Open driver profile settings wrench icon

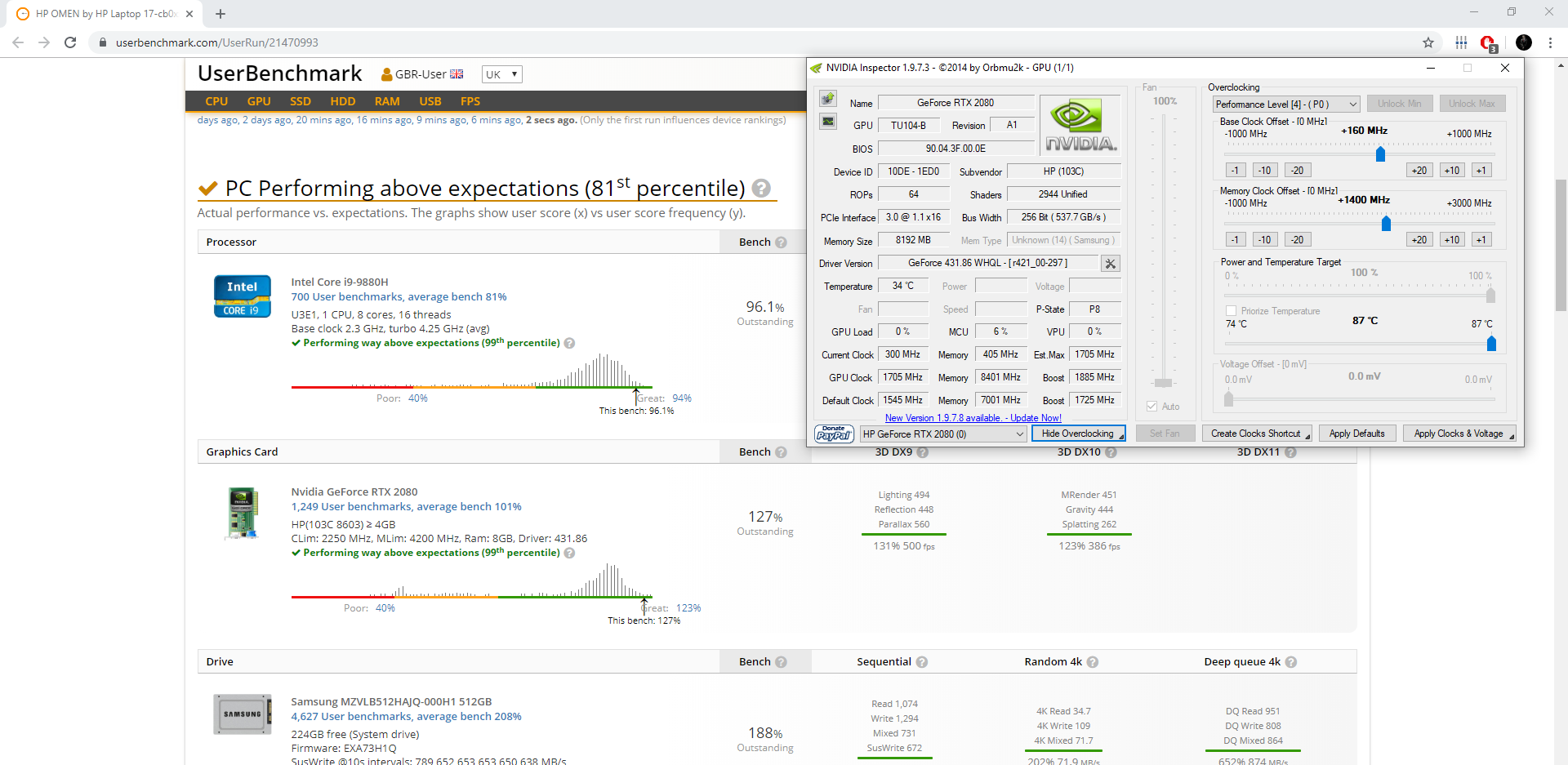click(x=1110, y=264)
